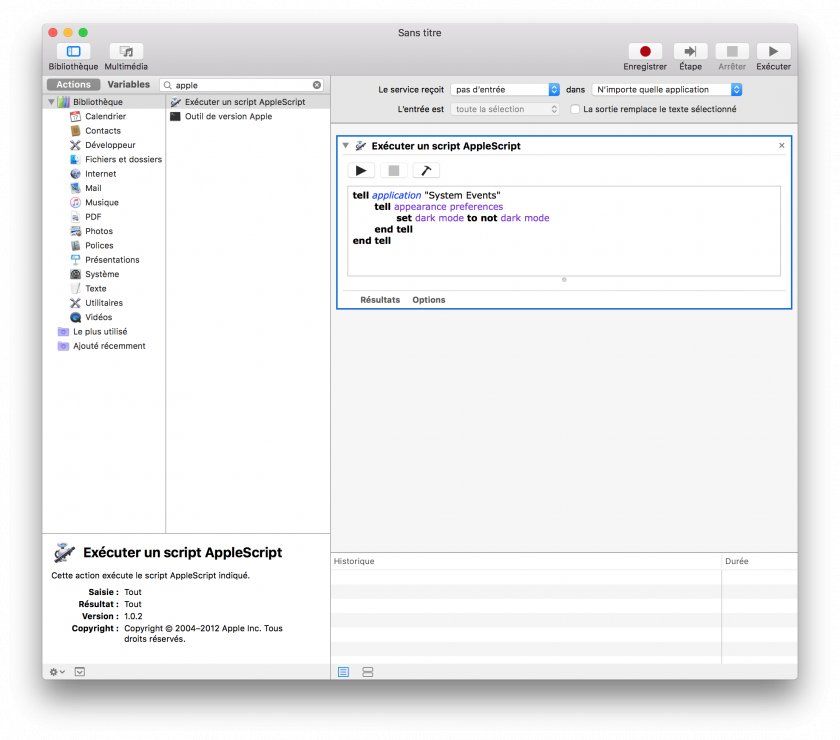This screenshot has height=740, width=840.
Task: Select 'Outil de version Apple' action
Action: point(228,117)
